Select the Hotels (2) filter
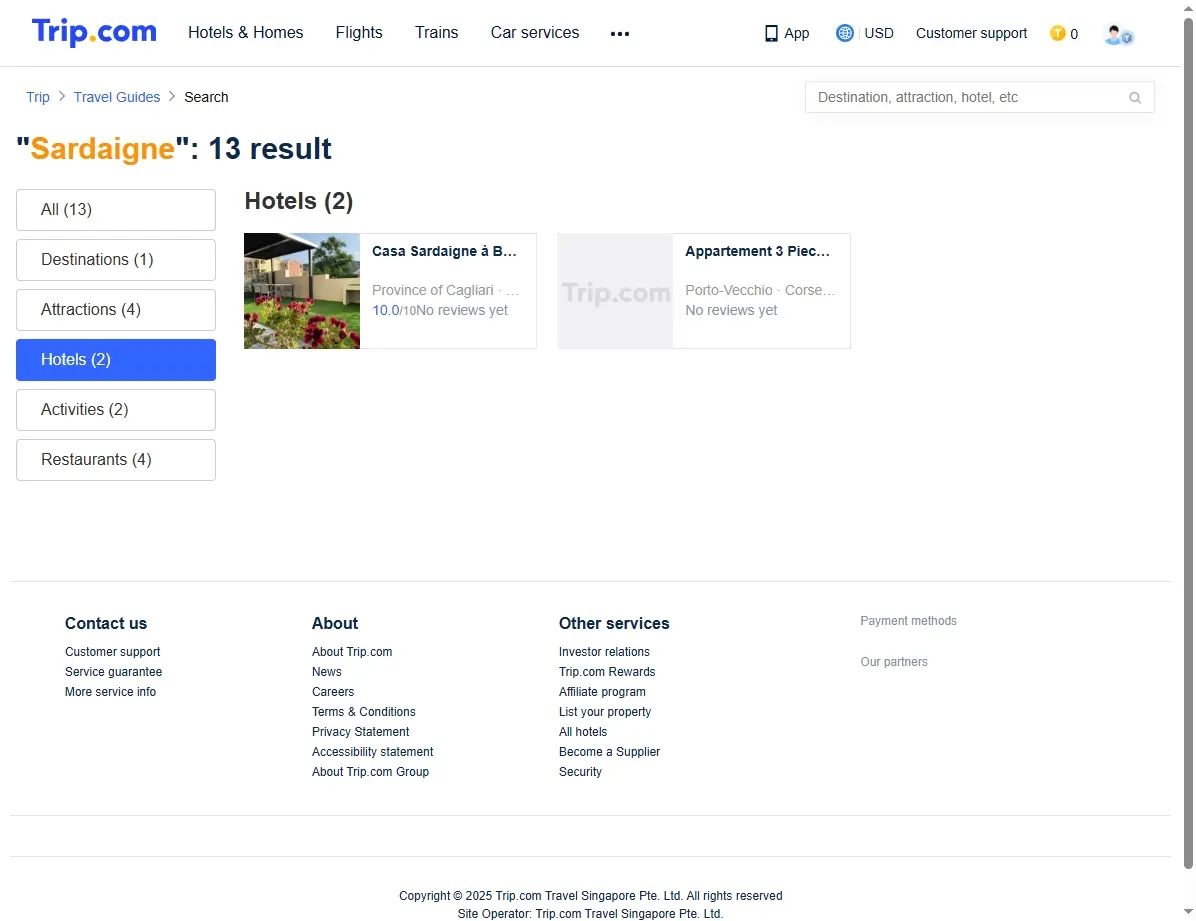Screen dimensions: 1196x921 (116, 360)
